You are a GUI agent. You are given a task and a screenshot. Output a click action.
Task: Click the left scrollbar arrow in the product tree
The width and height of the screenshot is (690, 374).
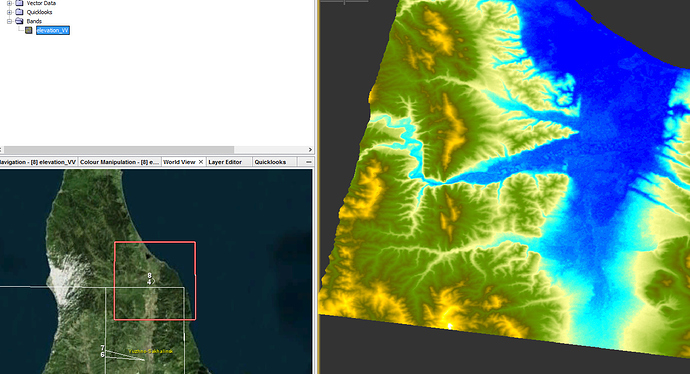tap(1, 150)
